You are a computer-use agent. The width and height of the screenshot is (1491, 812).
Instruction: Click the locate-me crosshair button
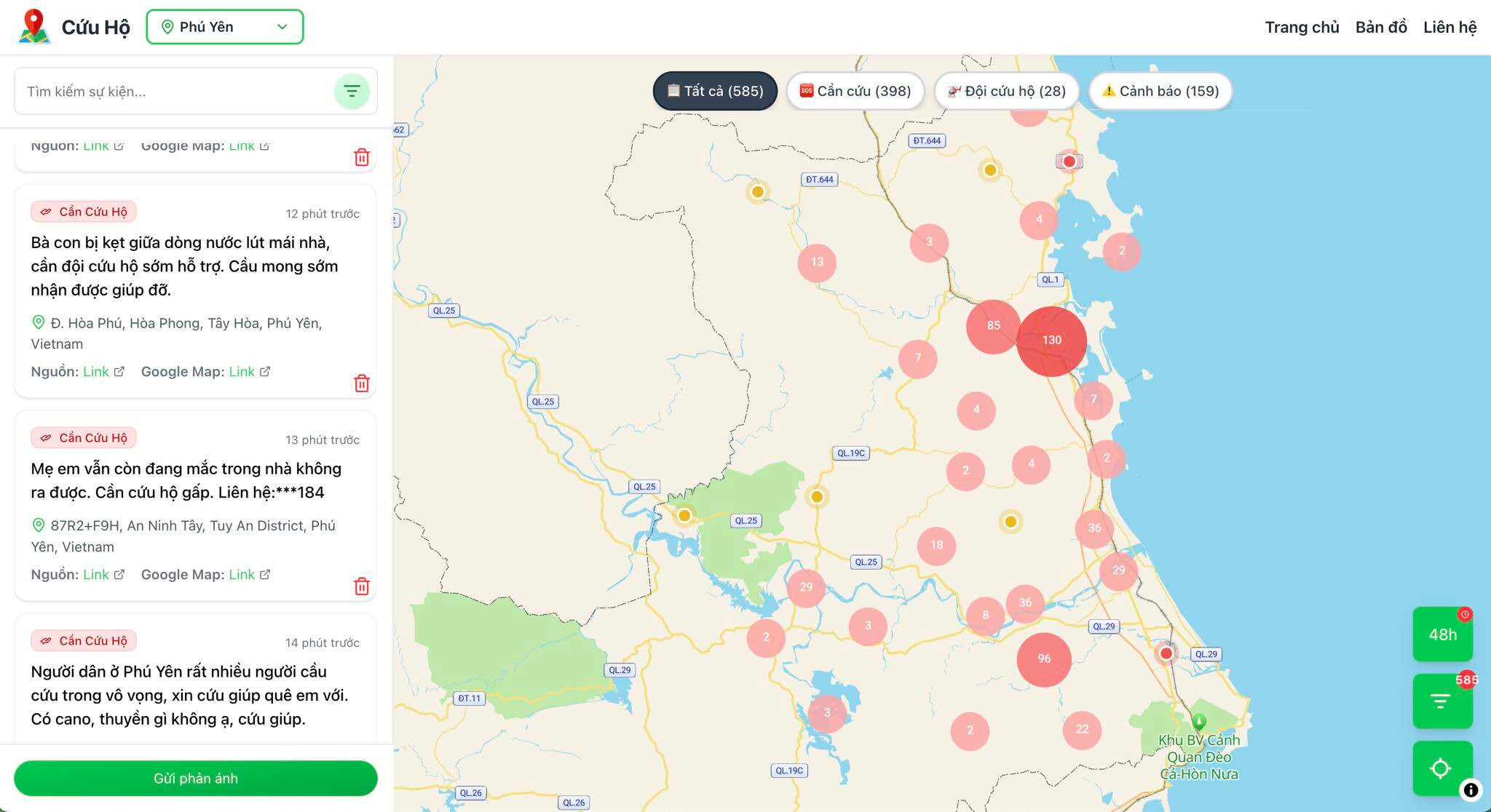click(1441, 768)
